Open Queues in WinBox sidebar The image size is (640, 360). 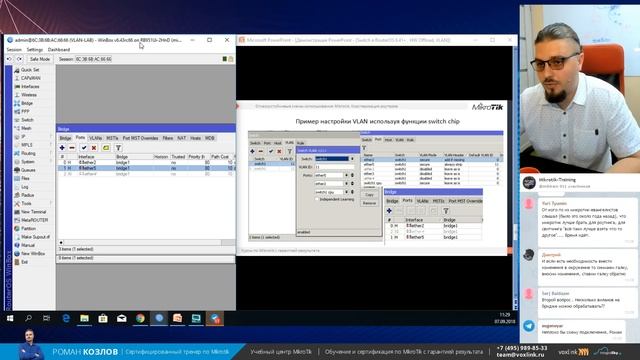28,170
